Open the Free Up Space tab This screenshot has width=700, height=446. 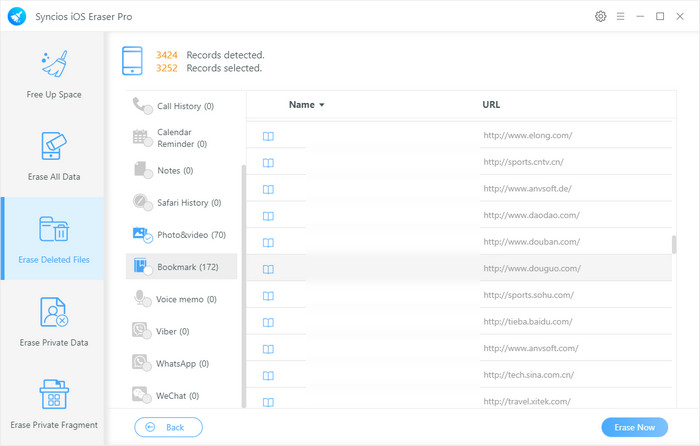(x=53, y=74)
